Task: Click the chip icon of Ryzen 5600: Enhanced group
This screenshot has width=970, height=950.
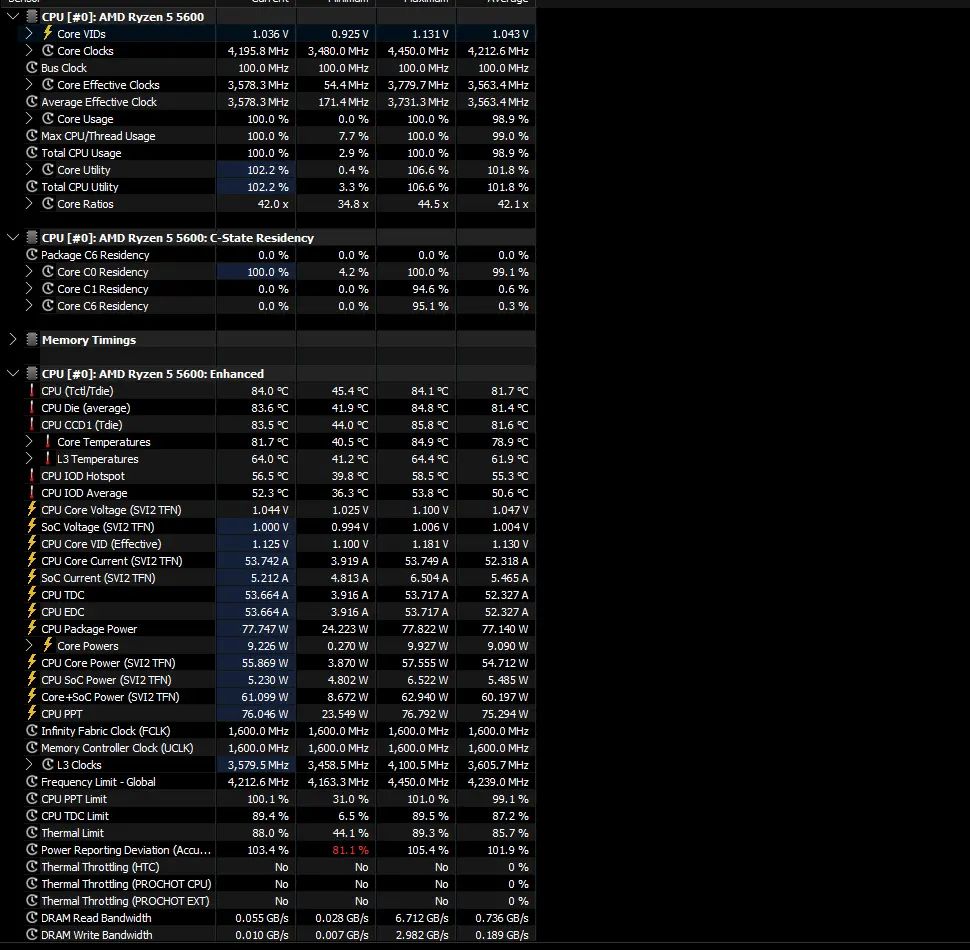Action: click(32, 374)
